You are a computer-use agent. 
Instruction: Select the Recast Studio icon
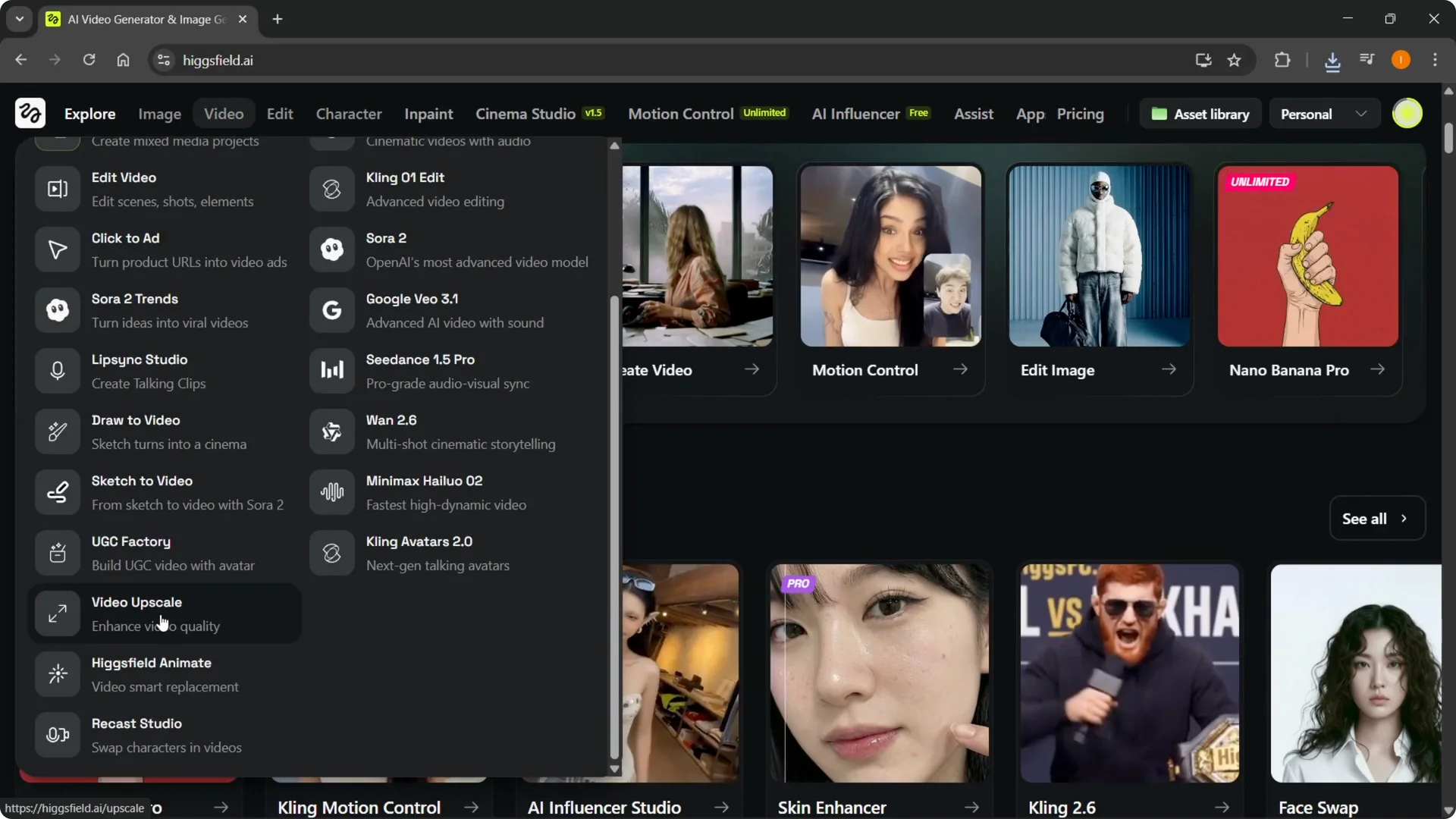click(x=57, y=734)
